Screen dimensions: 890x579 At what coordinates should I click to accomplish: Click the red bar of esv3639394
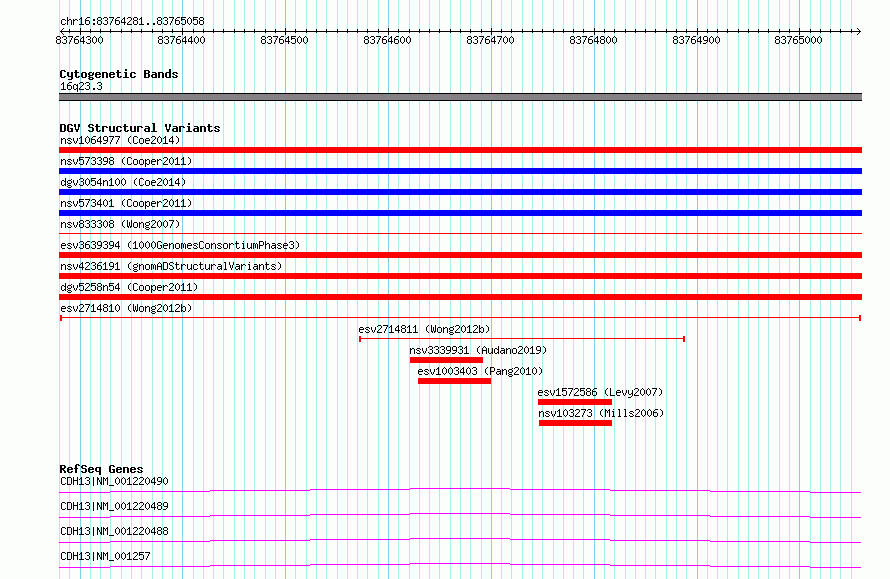coord(460,255)
